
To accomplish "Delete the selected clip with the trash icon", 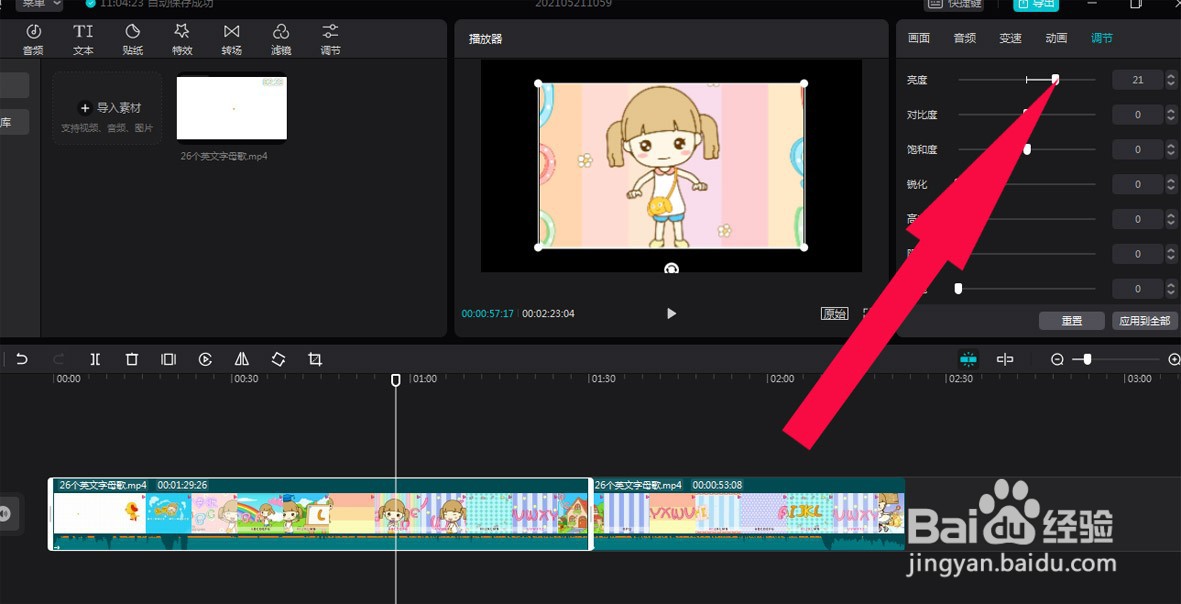I will click(132, 360).
